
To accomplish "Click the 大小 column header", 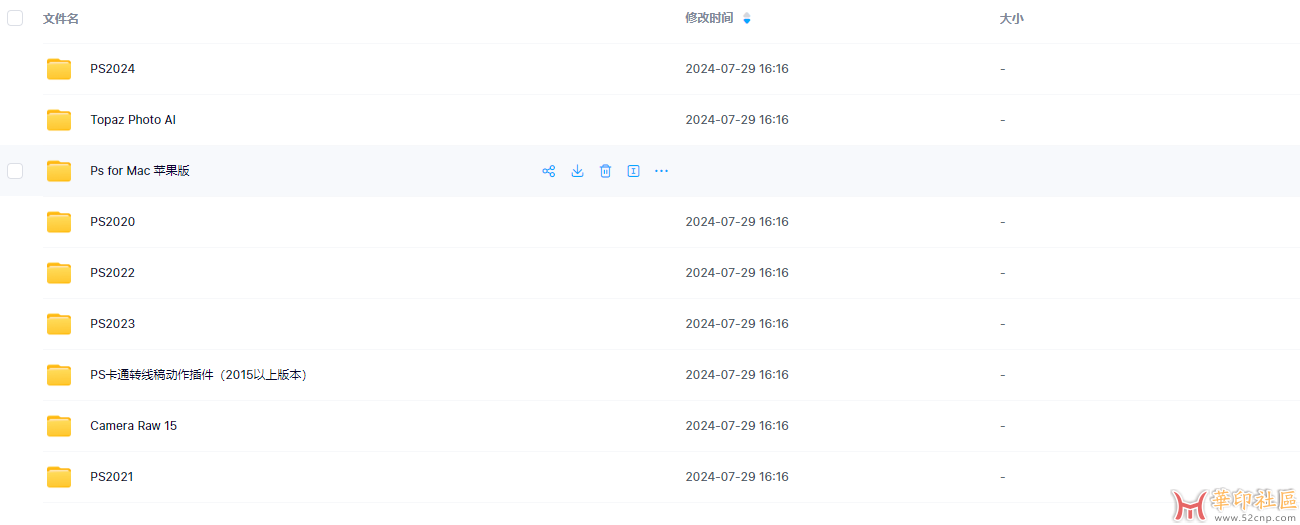I will [1011, 18].
